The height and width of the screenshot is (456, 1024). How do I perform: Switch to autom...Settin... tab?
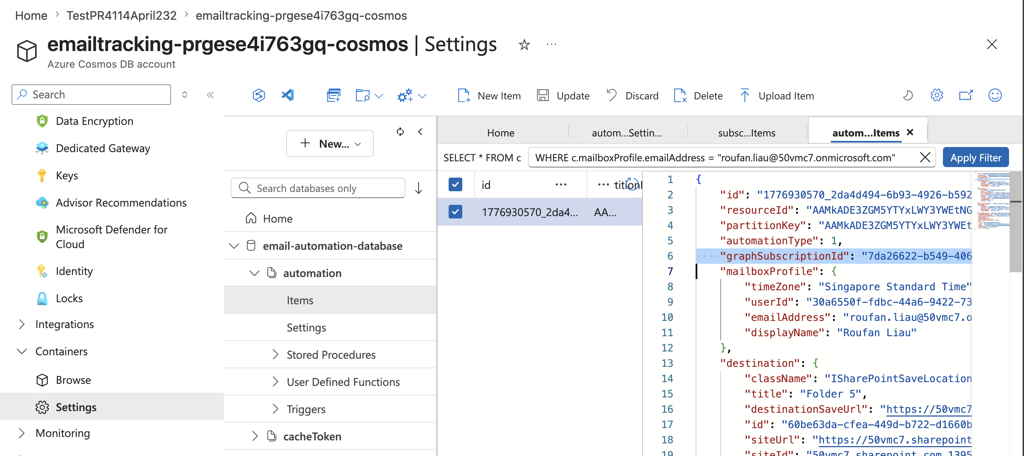(627, 133)
